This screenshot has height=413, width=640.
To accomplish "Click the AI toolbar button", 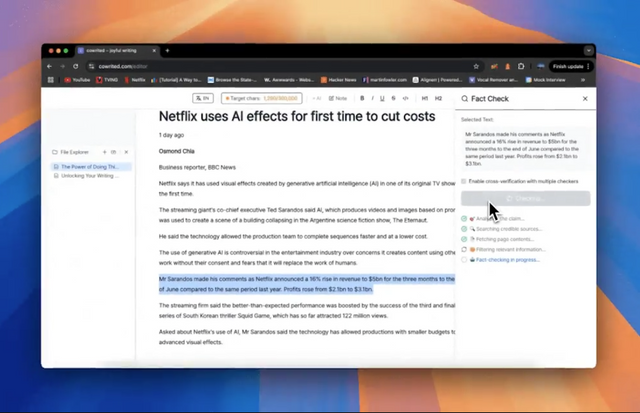I will click(317, 98).
